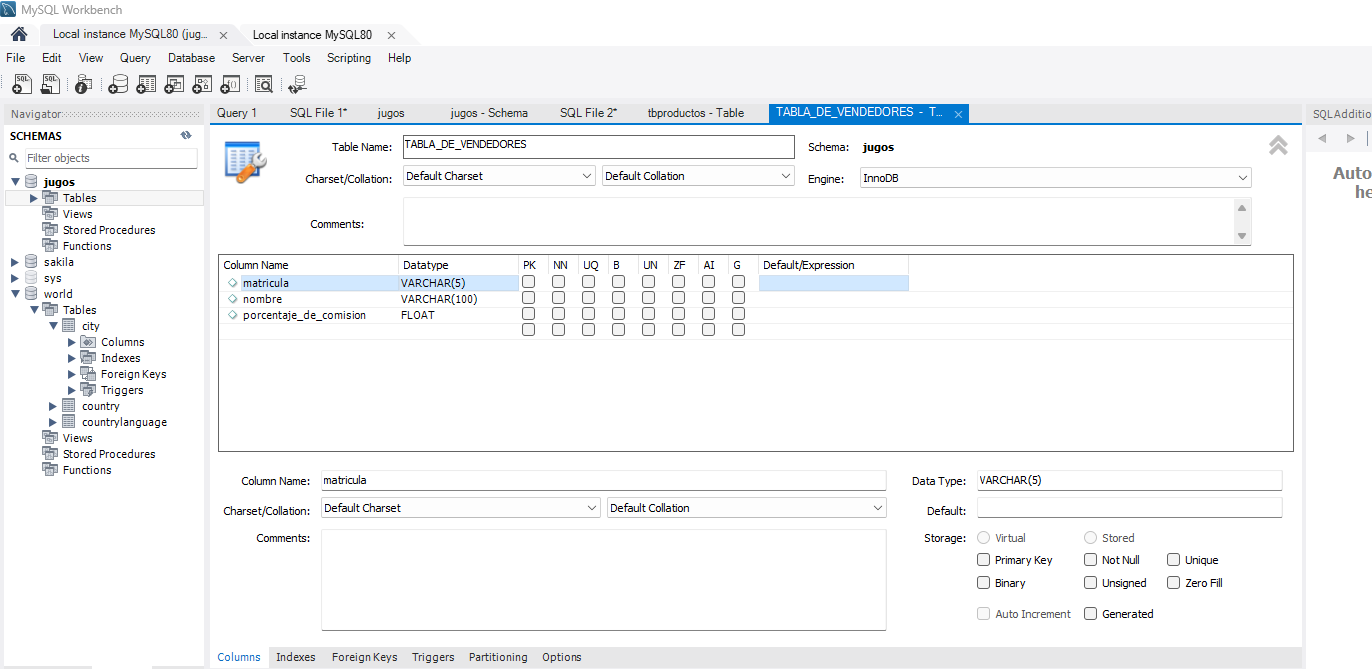Expand the sakila schema node
Screen dimensions: 1372x669
pos(15,262)
